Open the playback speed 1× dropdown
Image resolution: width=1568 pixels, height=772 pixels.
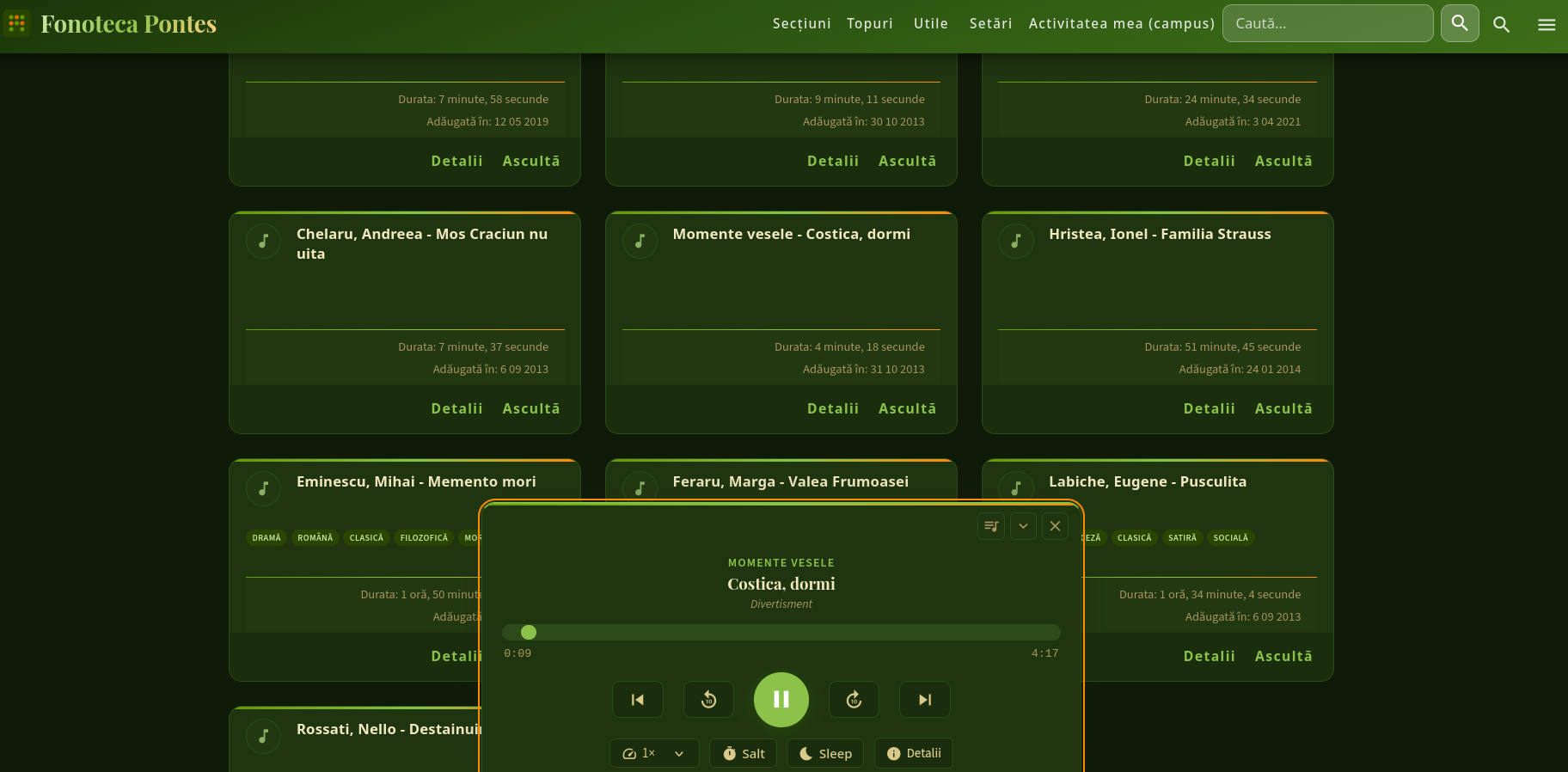tap(654, 753)
